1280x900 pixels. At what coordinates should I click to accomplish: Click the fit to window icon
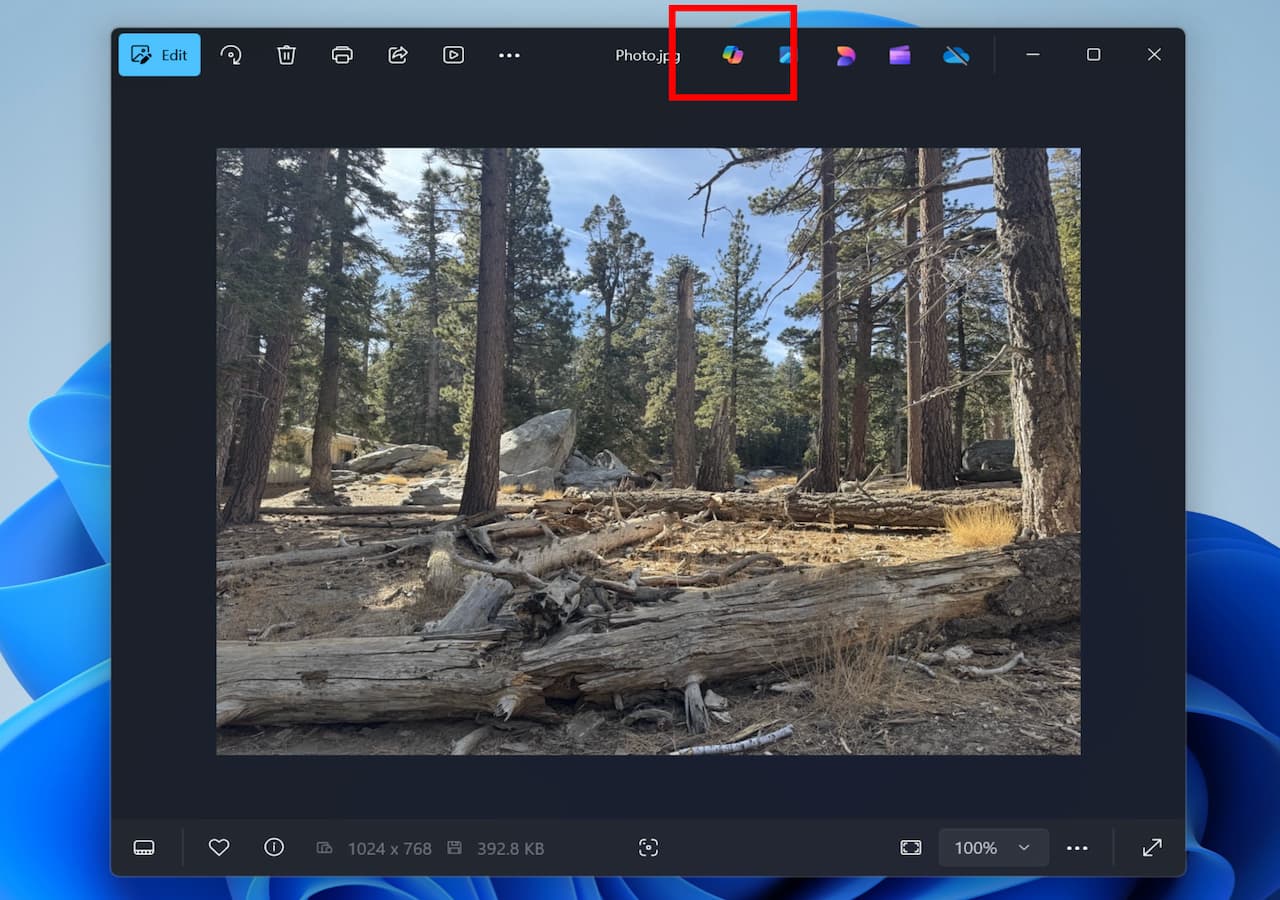(910, 848)
